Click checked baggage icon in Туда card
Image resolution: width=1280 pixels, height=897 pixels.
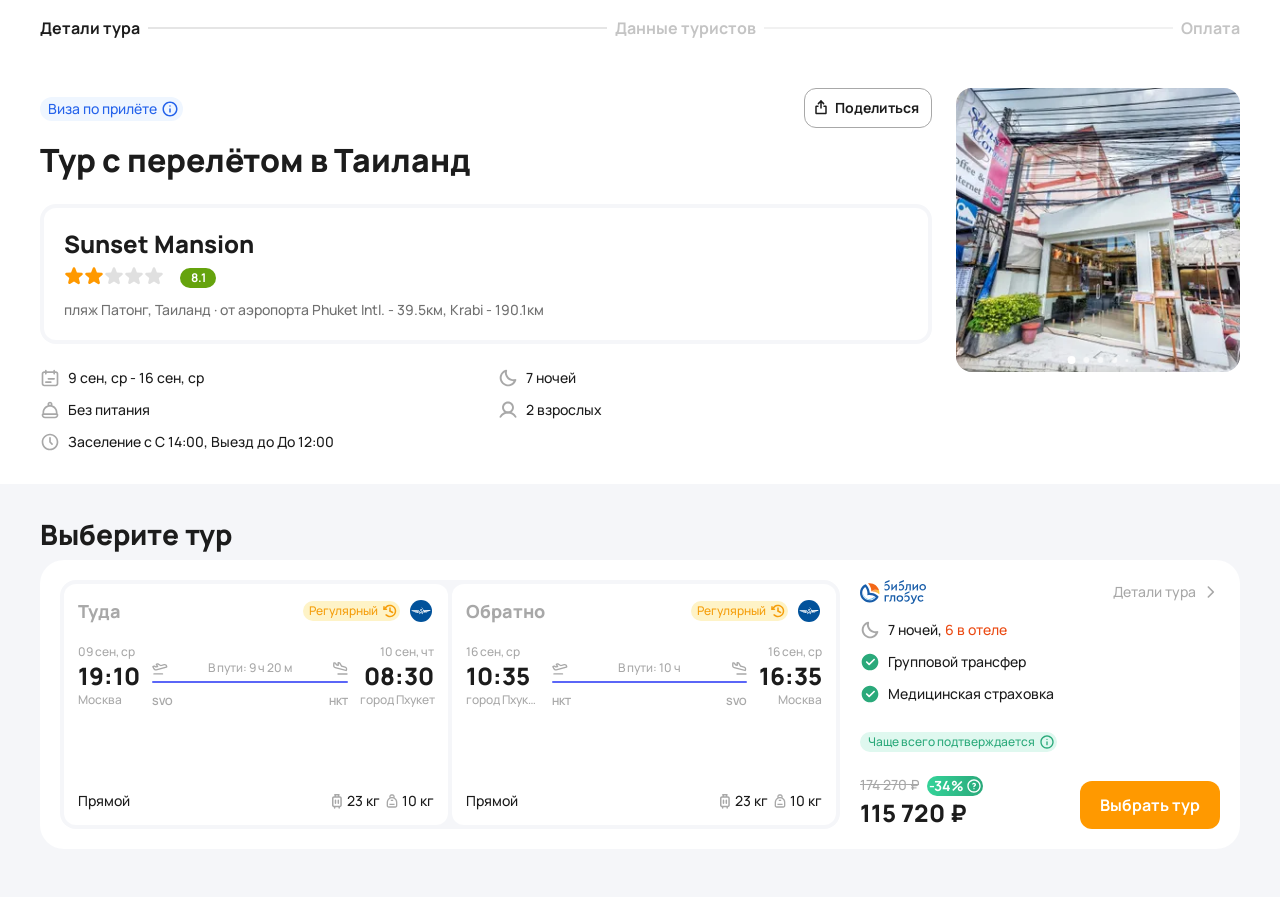click(x=337, y=801)
